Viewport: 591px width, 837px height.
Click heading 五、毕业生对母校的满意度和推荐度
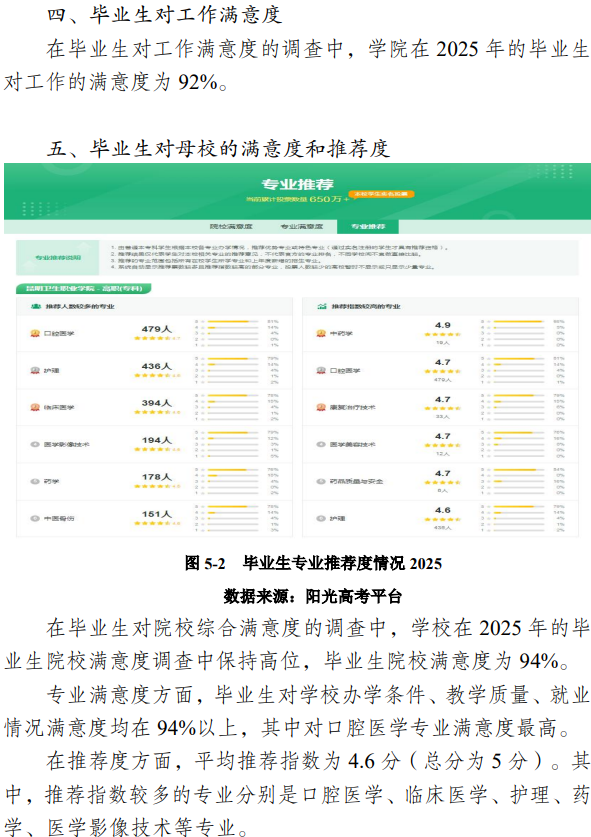point(218,148)
